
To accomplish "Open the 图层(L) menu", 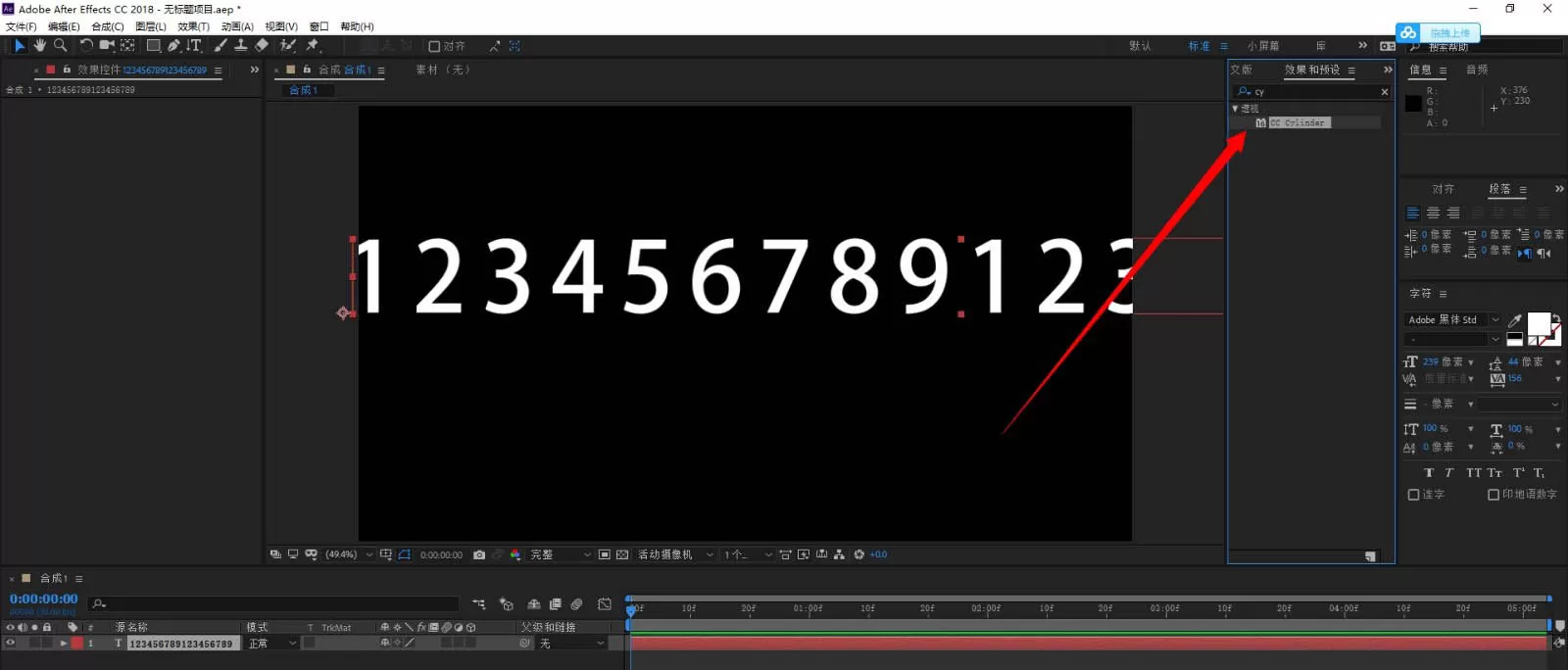I will click(151, 26).
